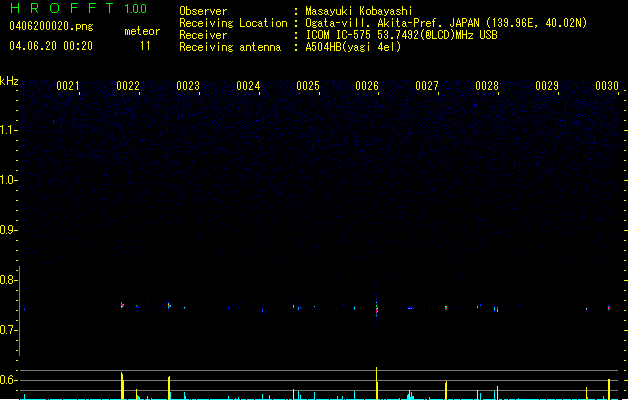Screen dimensions: 629x400
Task: Click the 1.1 kHz axis label
Action: tap(9, 130)
